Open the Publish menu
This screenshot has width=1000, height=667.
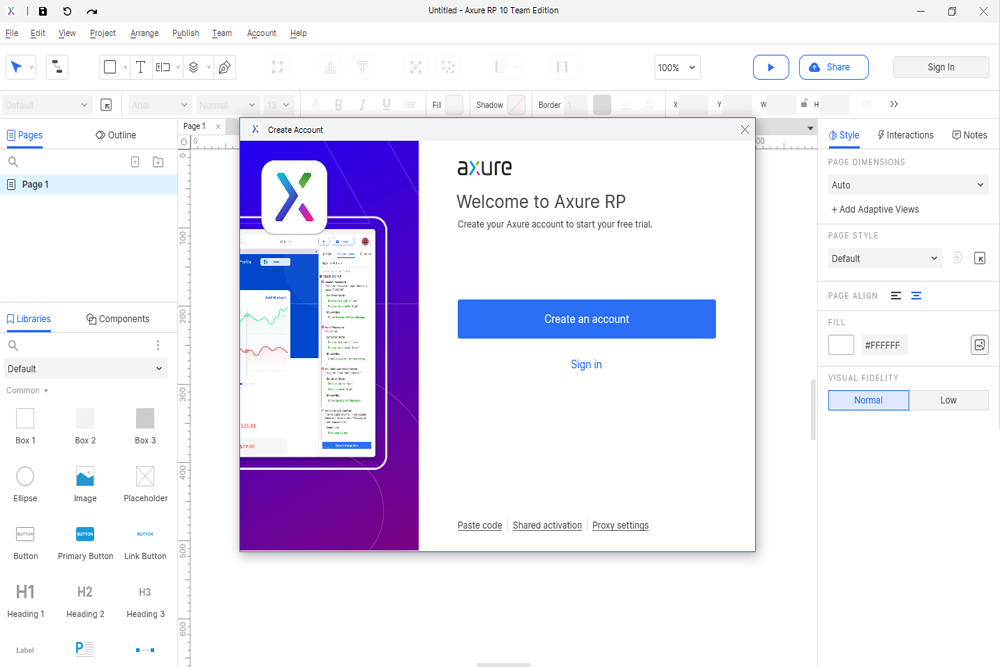pos(185,33)
